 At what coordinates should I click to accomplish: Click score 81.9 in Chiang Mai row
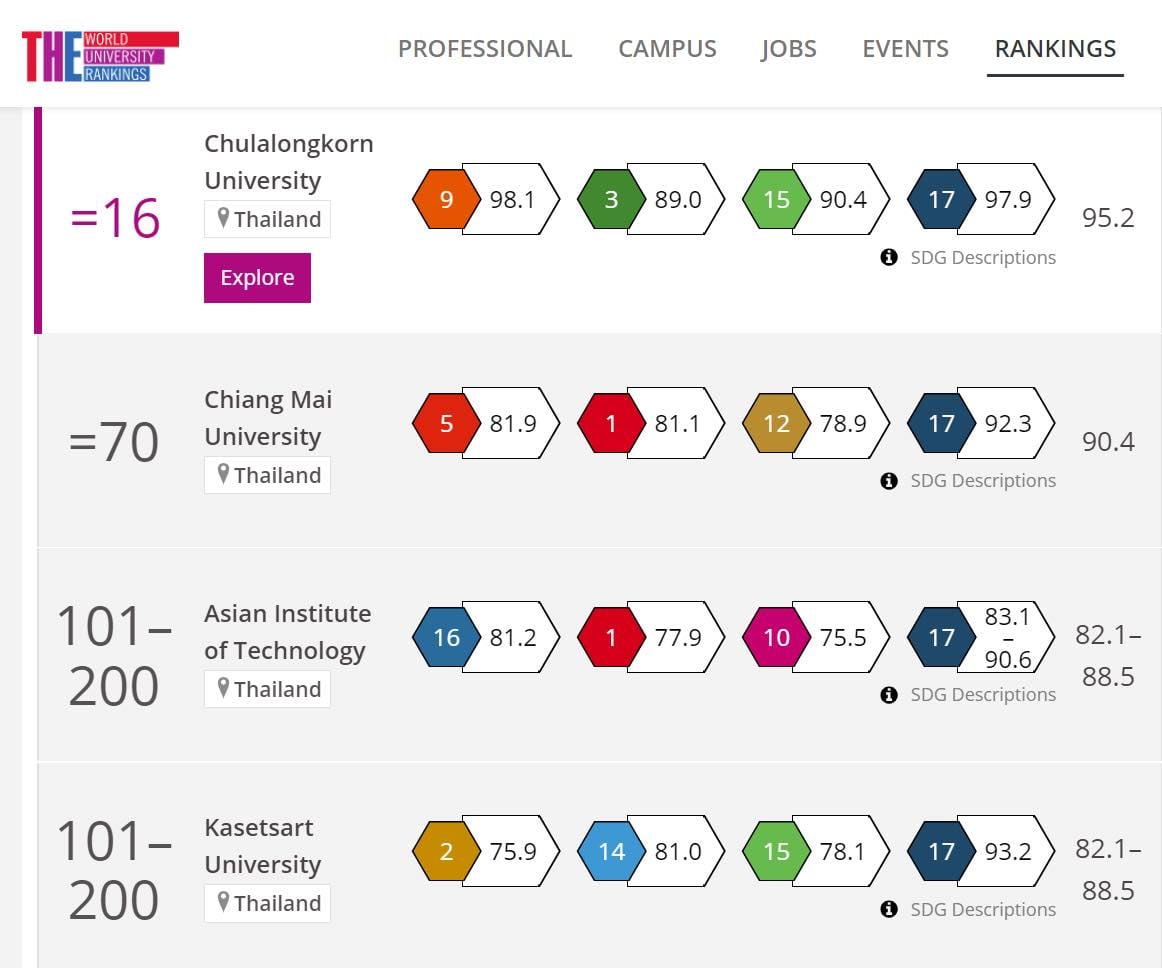pyautogui.click(x=513, y=423)
